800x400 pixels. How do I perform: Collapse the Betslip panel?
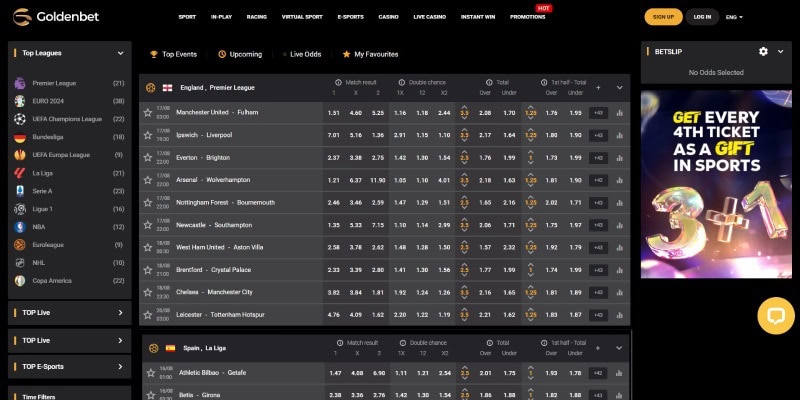(780, 52)
